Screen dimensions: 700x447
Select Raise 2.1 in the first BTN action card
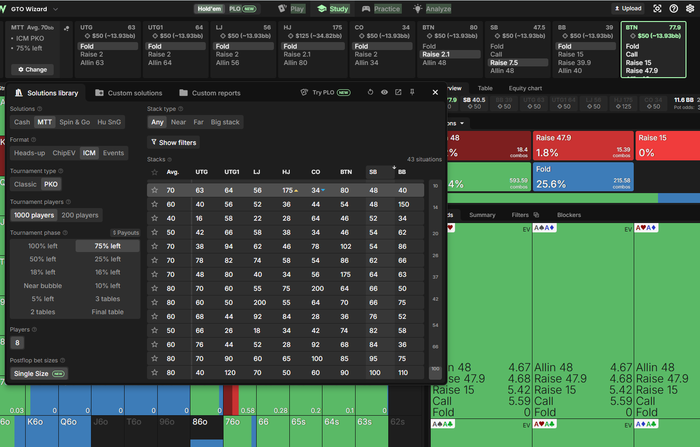coord(450,54)
